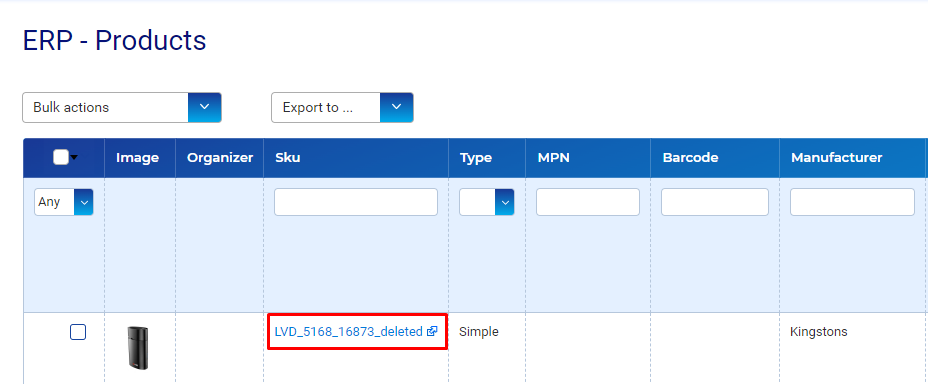Viewport: 928px width, 384px height.
Task: Click the ERP - Products page title
Action: [x=114, y=40]
